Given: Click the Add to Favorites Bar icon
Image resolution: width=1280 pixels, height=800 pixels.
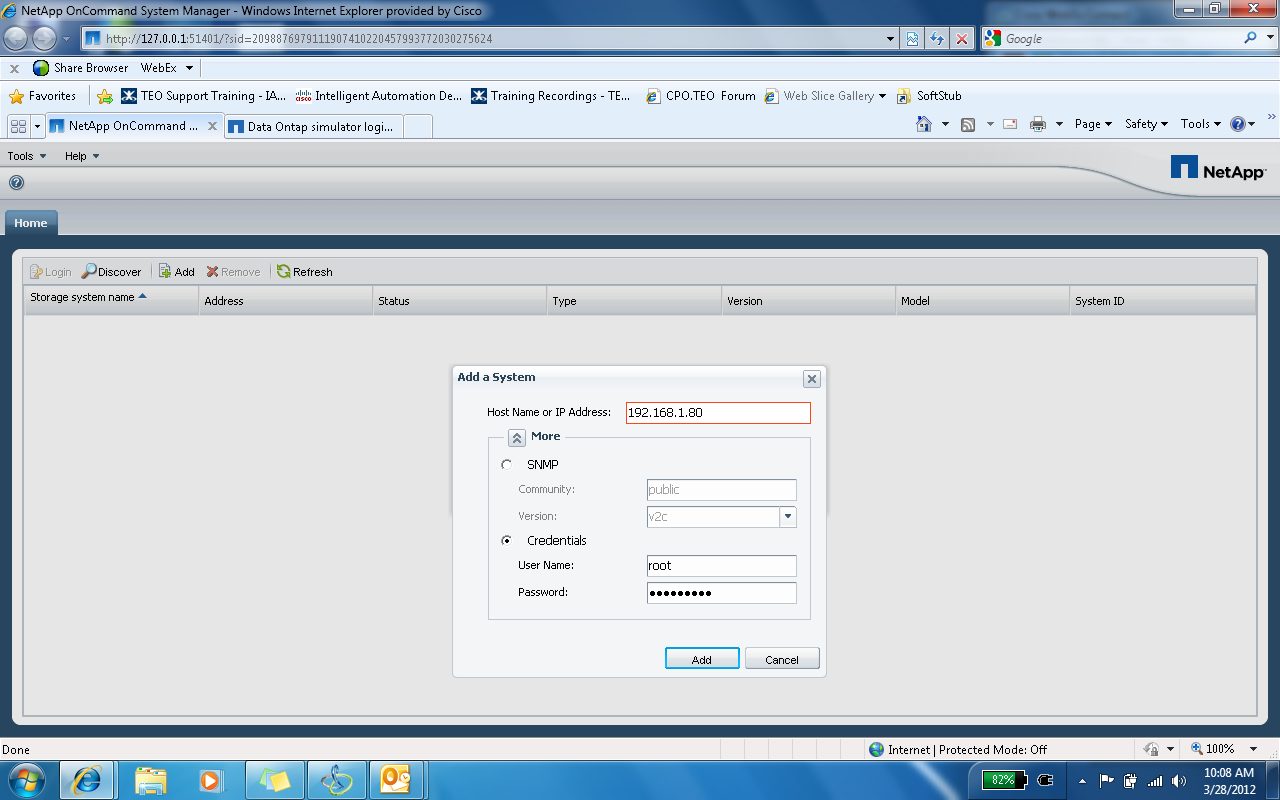Looking at the screenshot, I should click(105, 96).
